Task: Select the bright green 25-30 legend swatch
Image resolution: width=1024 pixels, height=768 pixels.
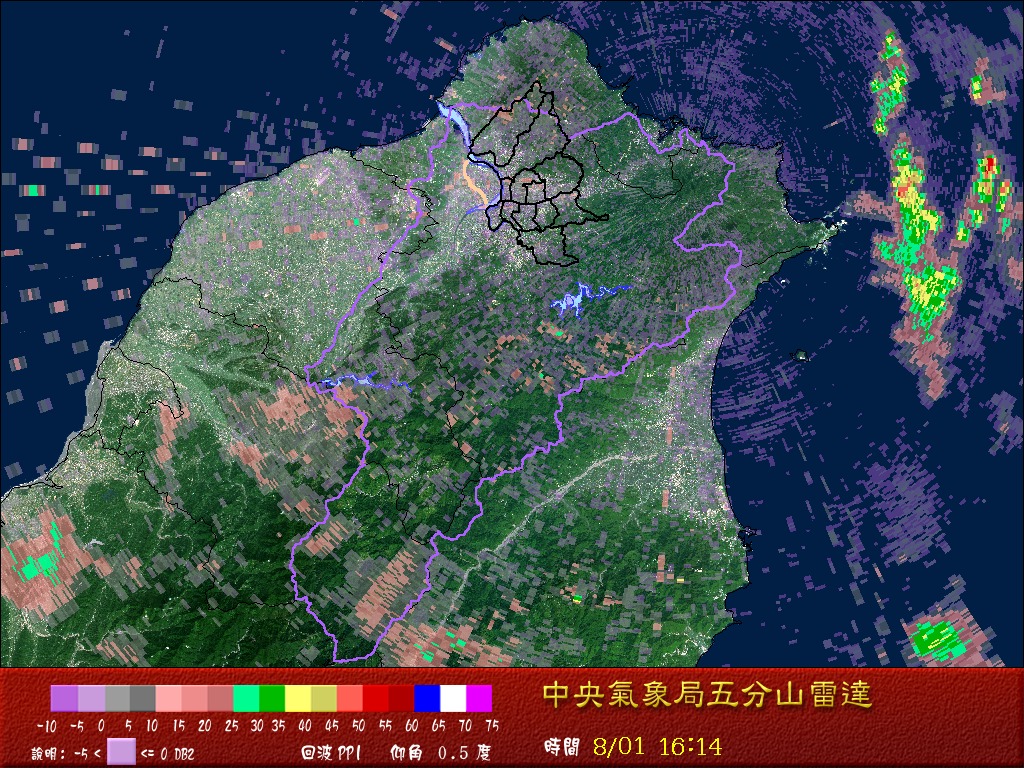Action: (x=246, y=698)
